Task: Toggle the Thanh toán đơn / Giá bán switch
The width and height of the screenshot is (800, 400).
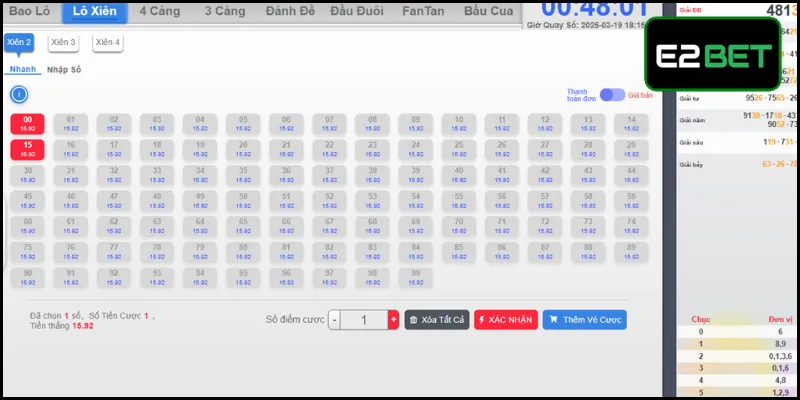Action: pyautogui.click(x=612, y=95)
